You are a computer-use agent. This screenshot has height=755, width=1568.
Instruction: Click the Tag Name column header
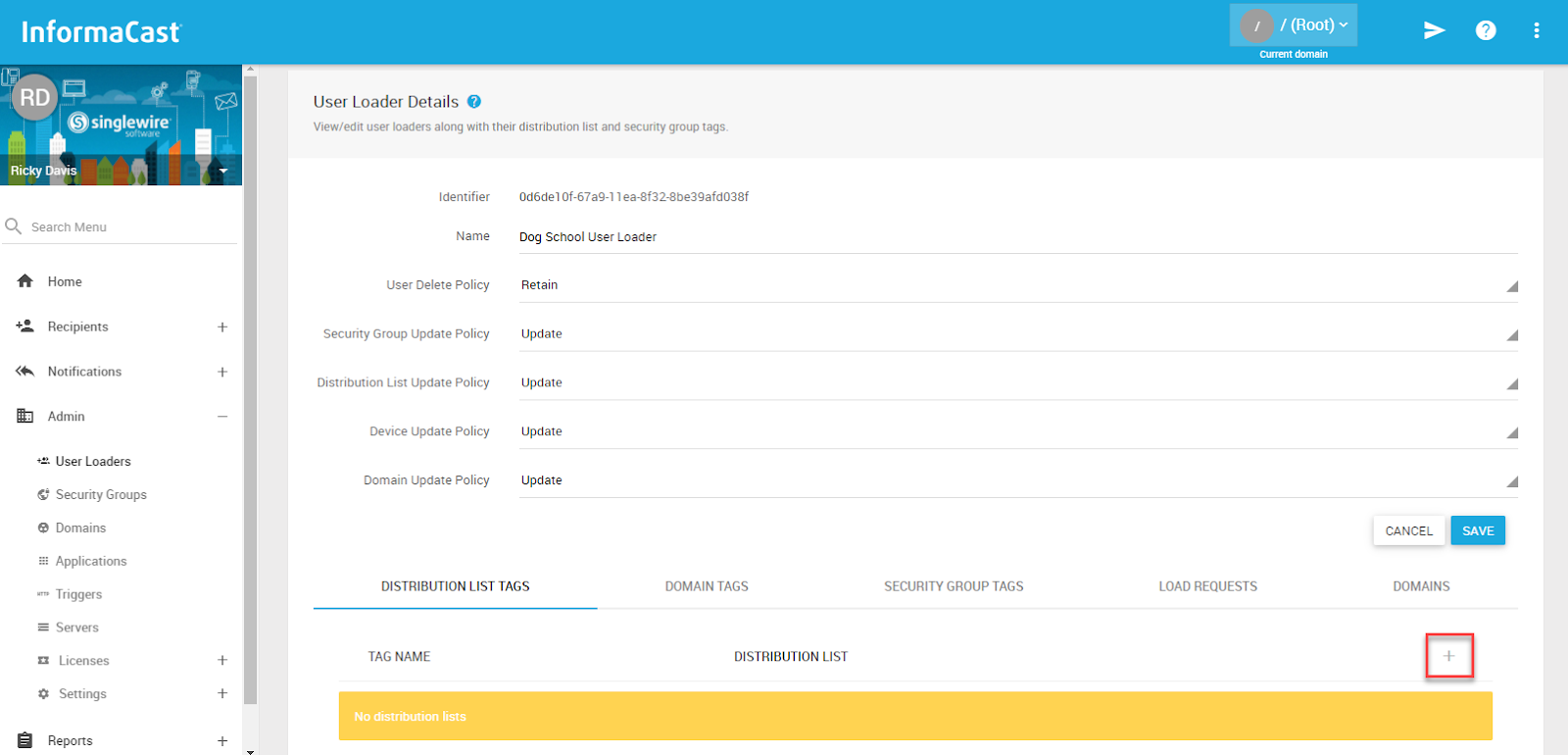(x=399, y=656)
